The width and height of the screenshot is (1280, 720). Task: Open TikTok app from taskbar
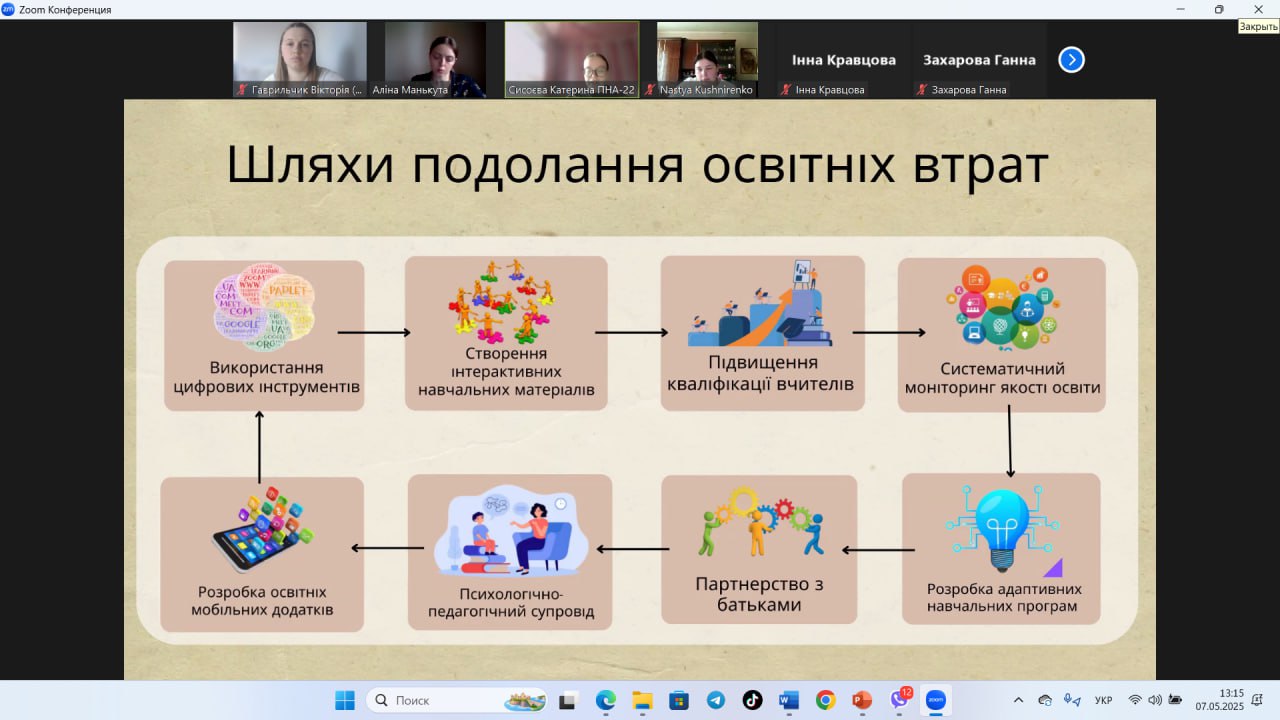click(752, 700)
